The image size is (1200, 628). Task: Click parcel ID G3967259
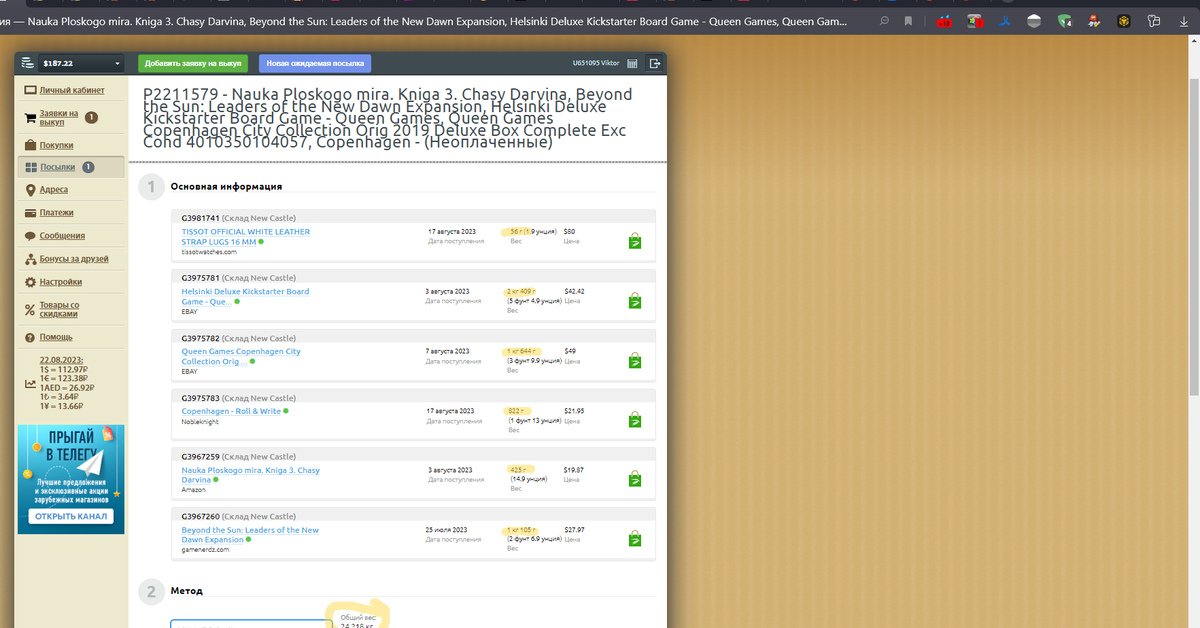(200, 457)
